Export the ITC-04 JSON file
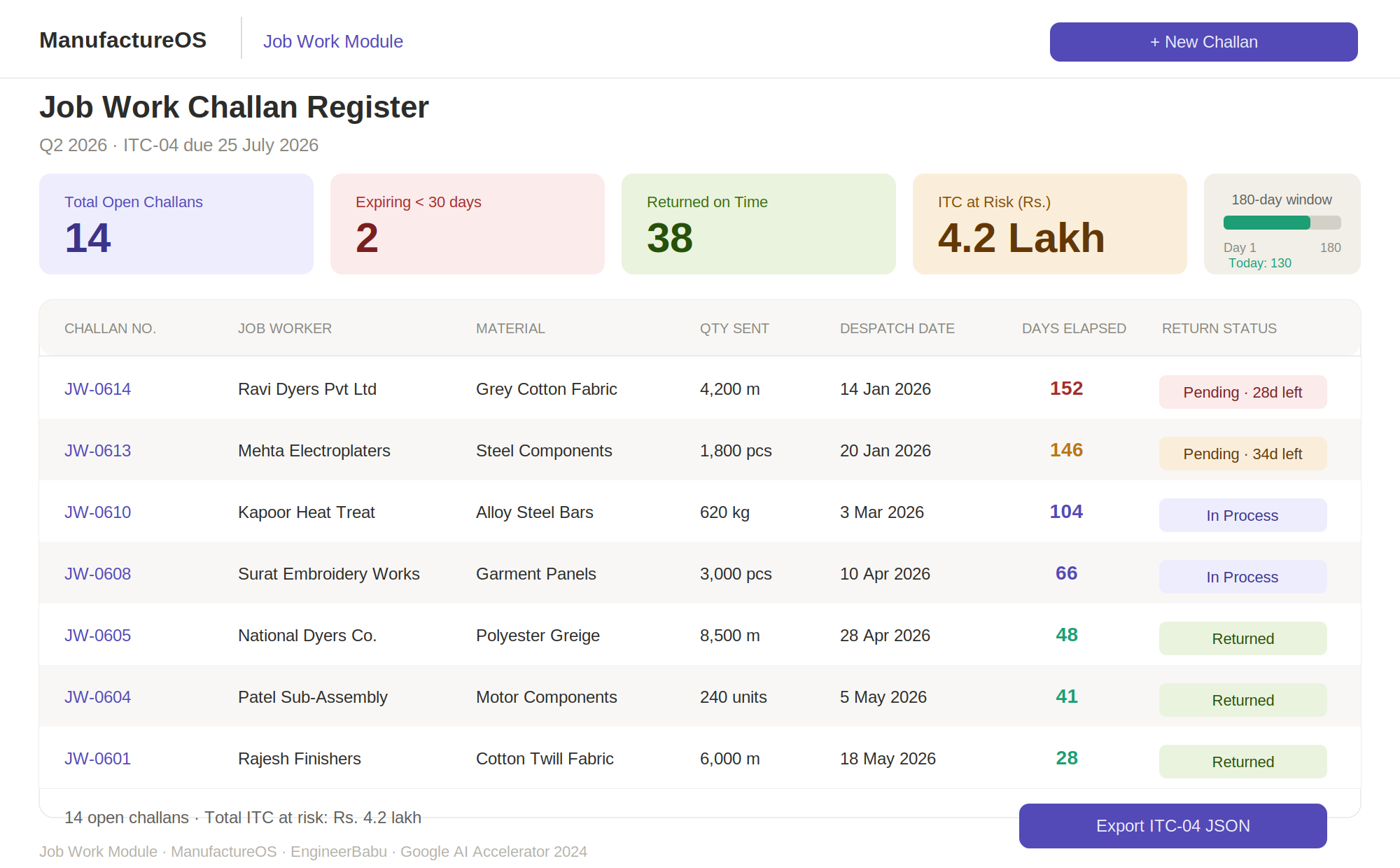The image size is (1400, 868). 1172,826
